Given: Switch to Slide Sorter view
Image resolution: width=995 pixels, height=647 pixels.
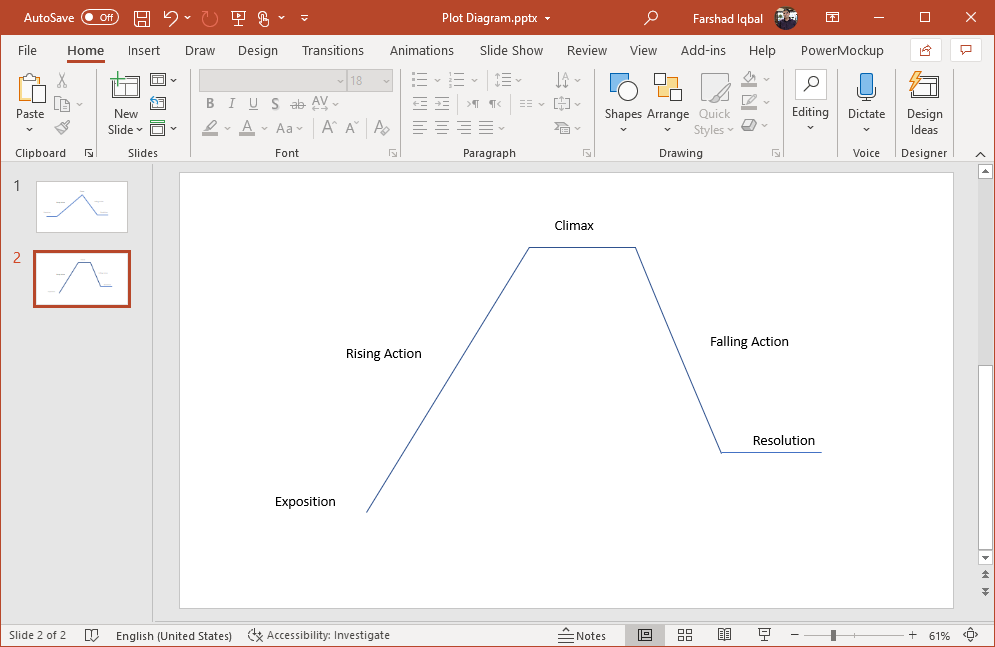Looking at the screenshot, I should pos(685,635).
